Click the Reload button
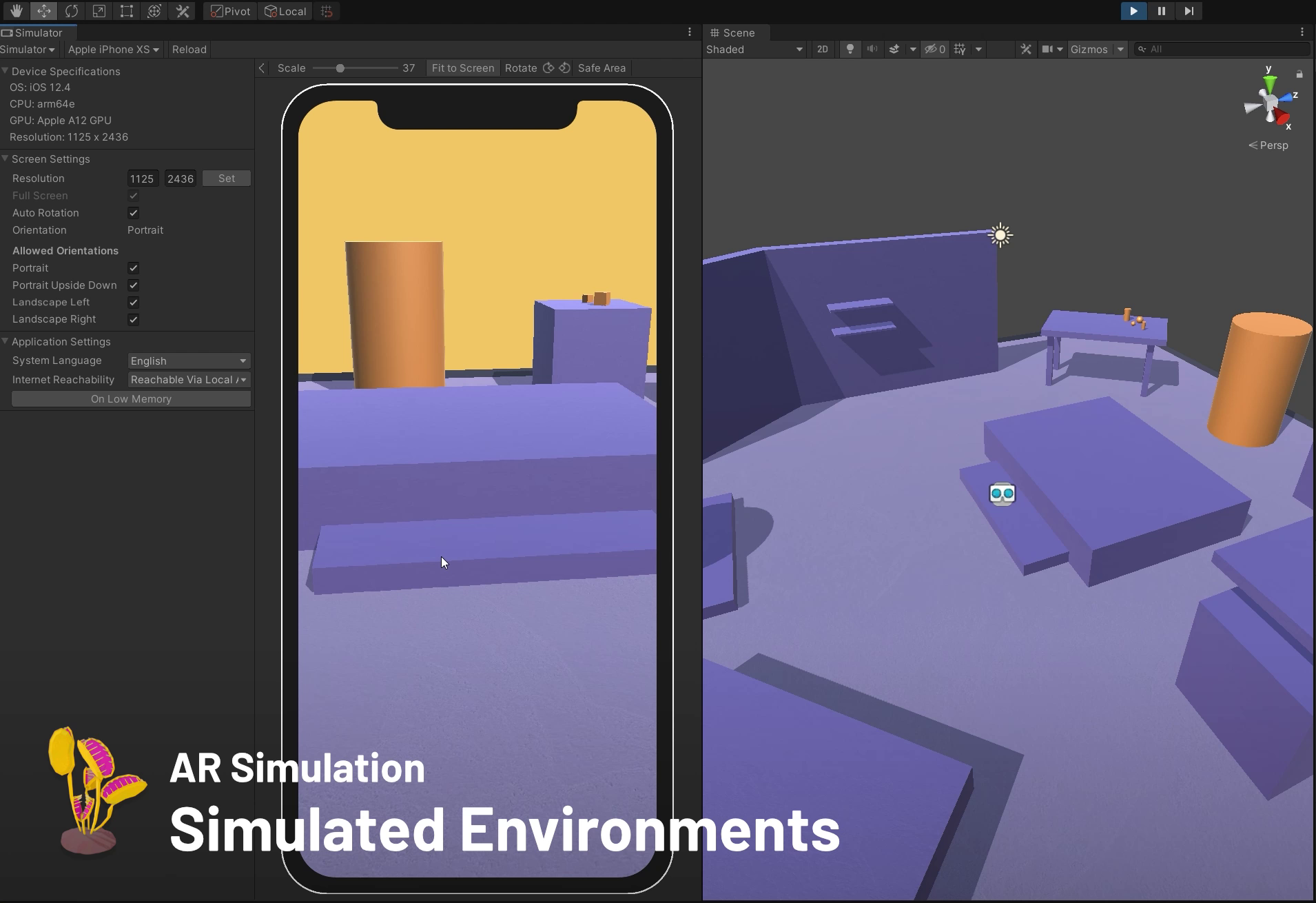 (x=189, y=49)
